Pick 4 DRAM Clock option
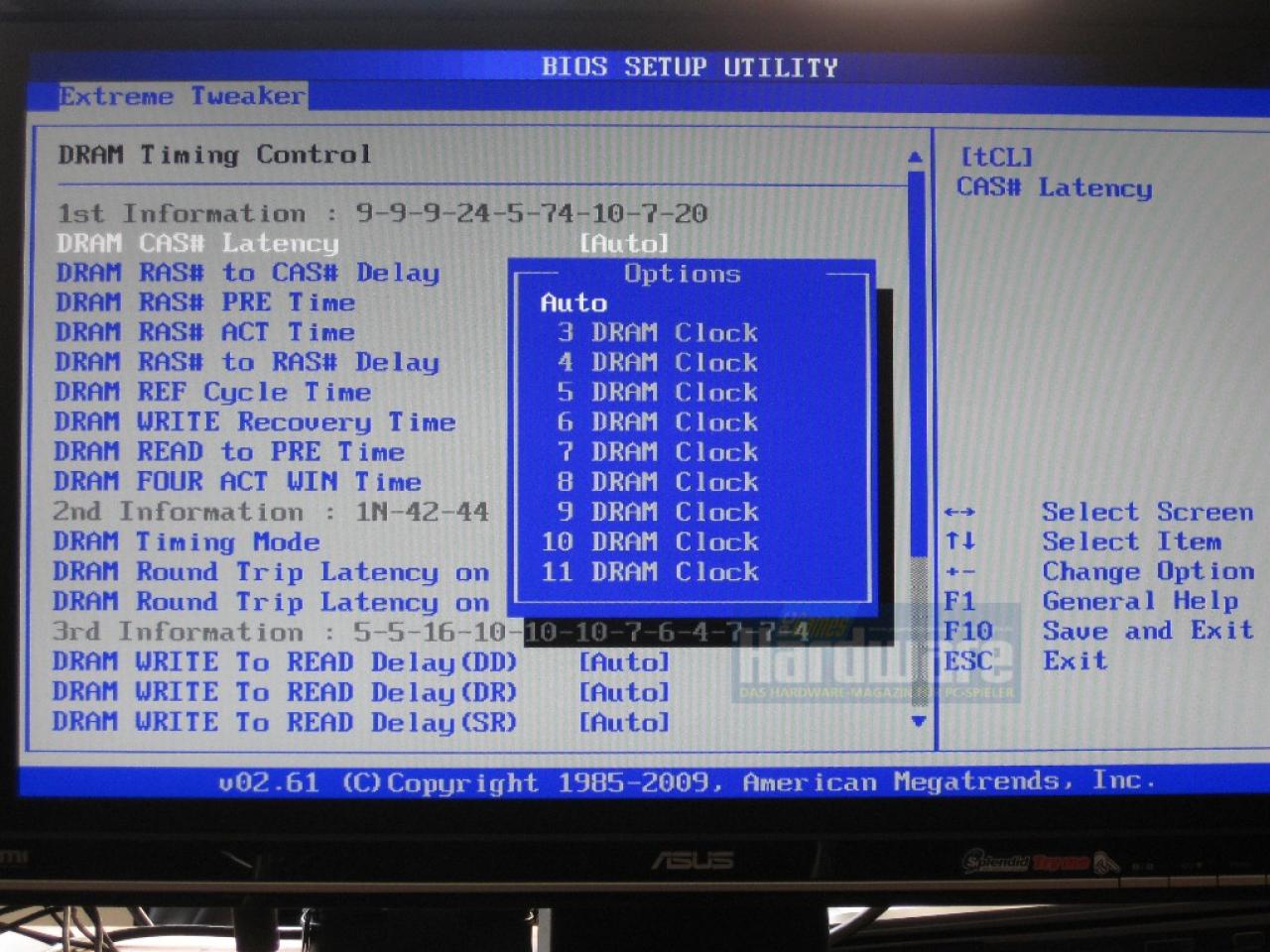Viewport: 1270px width, 952px height. click(x=657, y=362)
